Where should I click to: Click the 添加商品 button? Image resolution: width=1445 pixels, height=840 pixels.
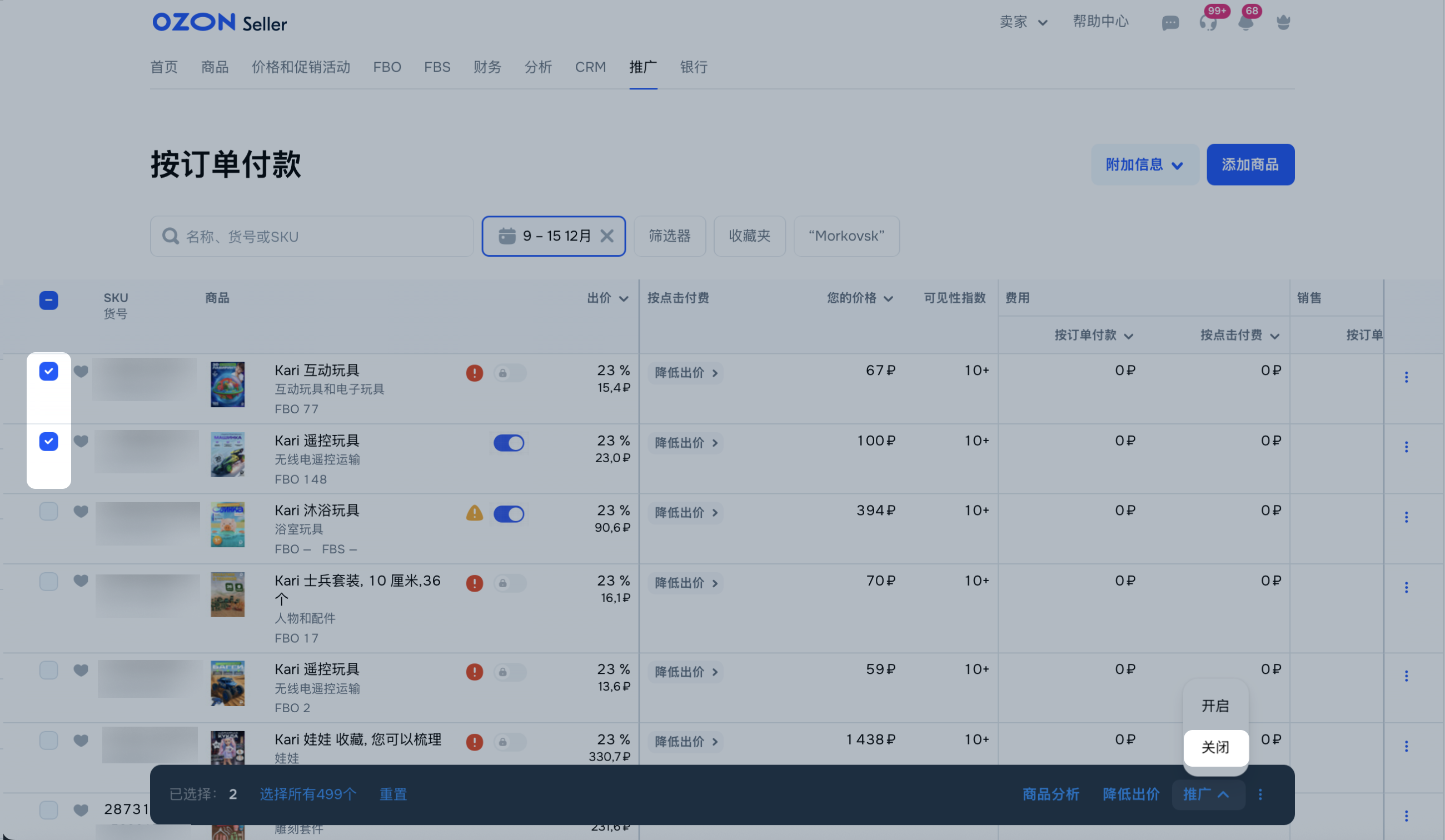1250,164
